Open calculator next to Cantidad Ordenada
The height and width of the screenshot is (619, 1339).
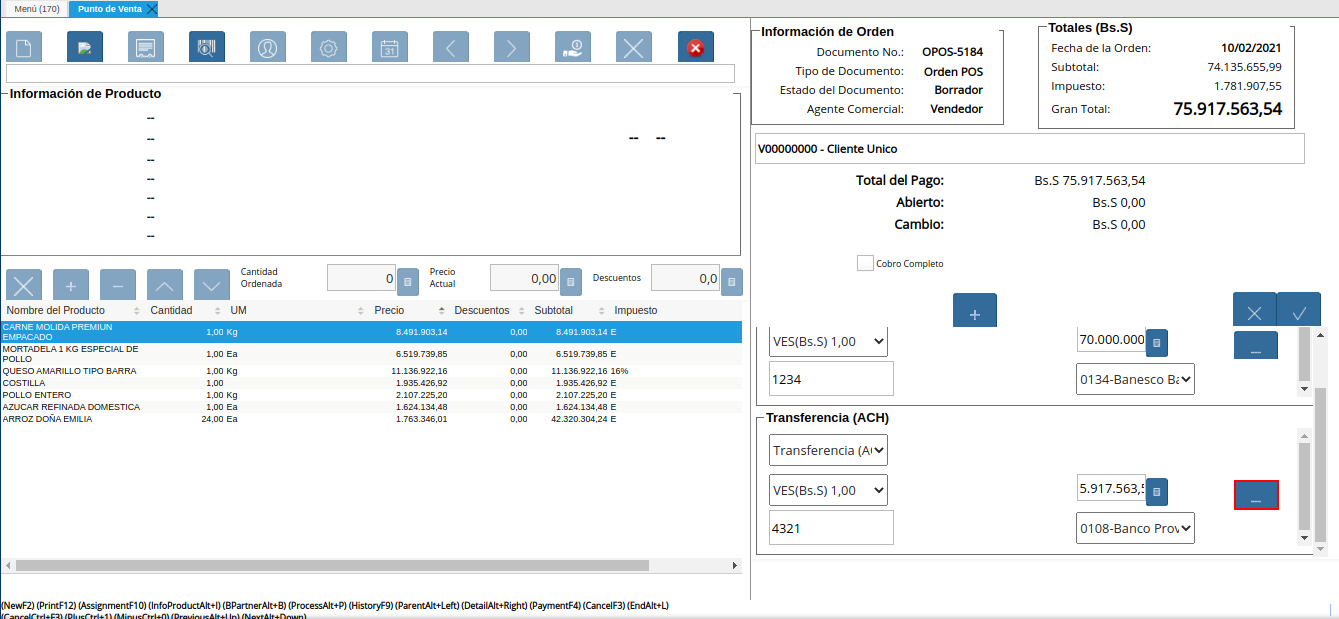tap(408, 282)
